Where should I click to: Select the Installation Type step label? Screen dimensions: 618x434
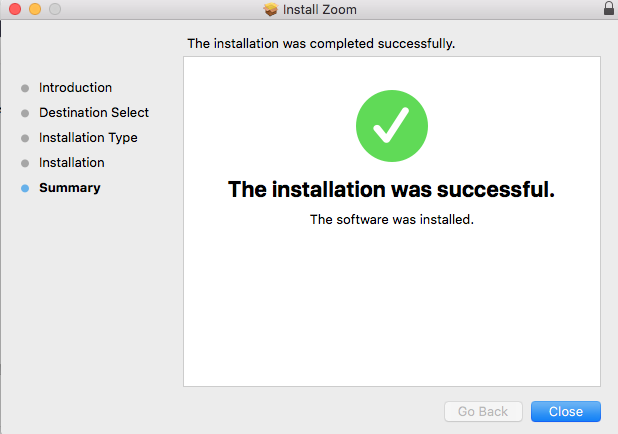88,138
